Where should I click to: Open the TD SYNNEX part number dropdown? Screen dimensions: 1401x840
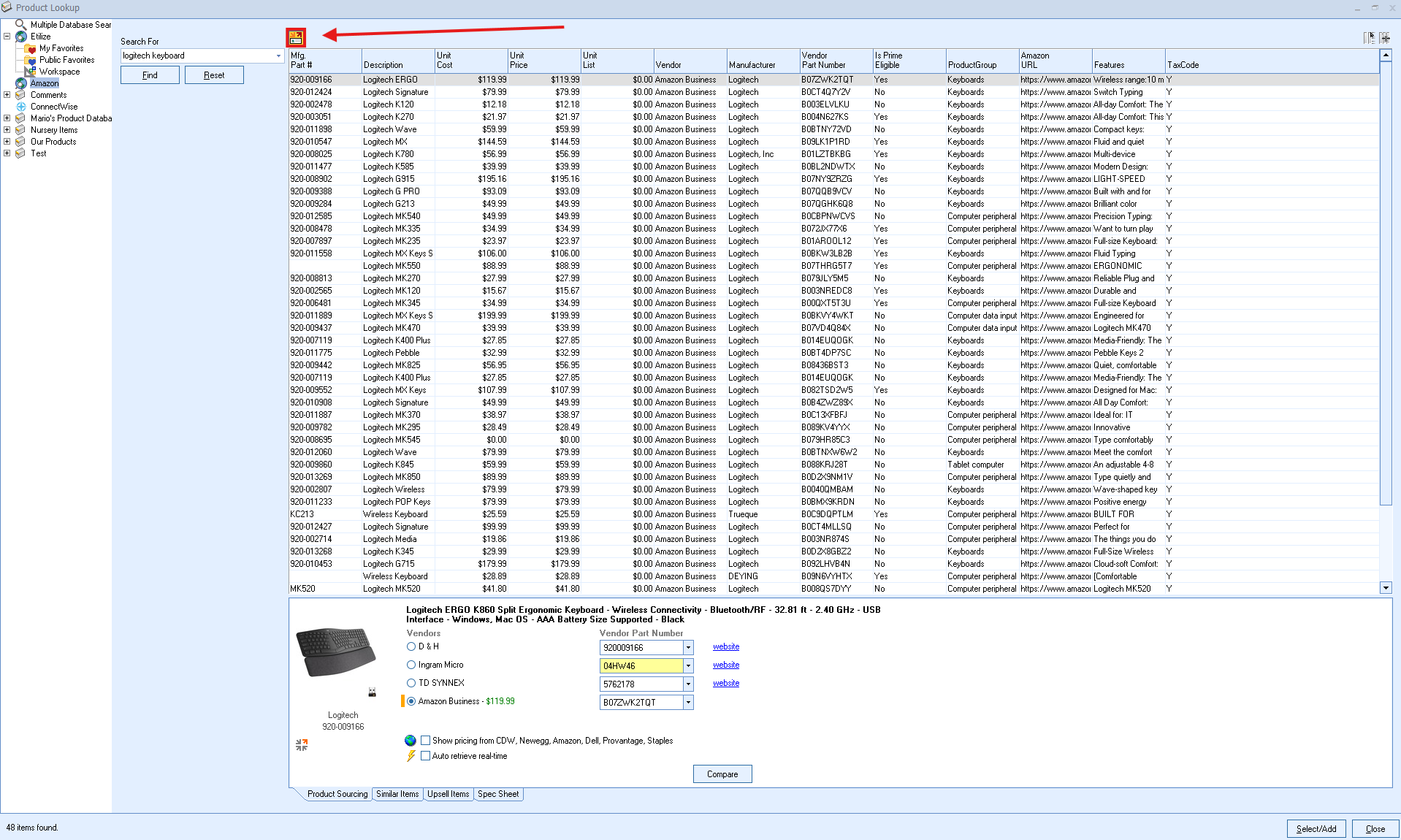tap(687, 684)
